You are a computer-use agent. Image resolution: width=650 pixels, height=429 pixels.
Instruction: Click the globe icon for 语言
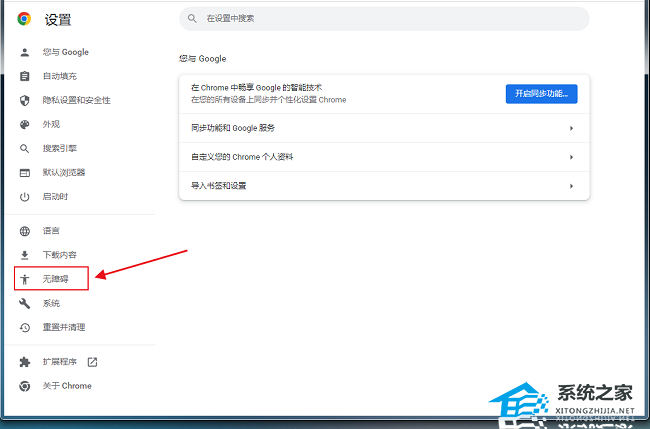point(25,231)
